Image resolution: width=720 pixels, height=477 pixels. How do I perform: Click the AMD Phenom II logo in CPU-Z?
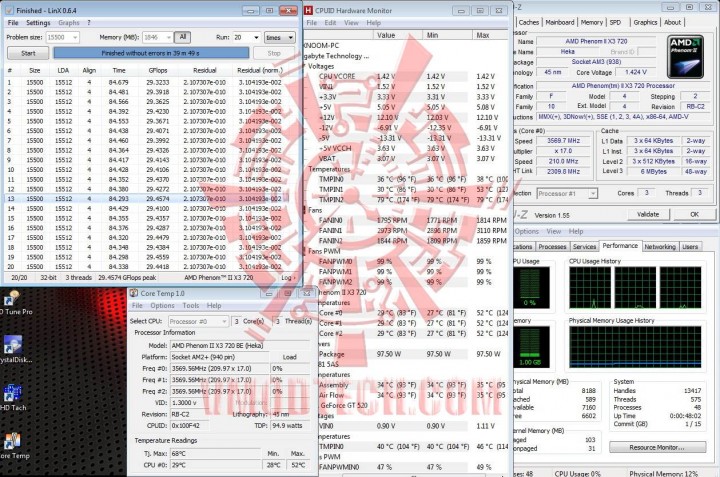coord(685,56)
